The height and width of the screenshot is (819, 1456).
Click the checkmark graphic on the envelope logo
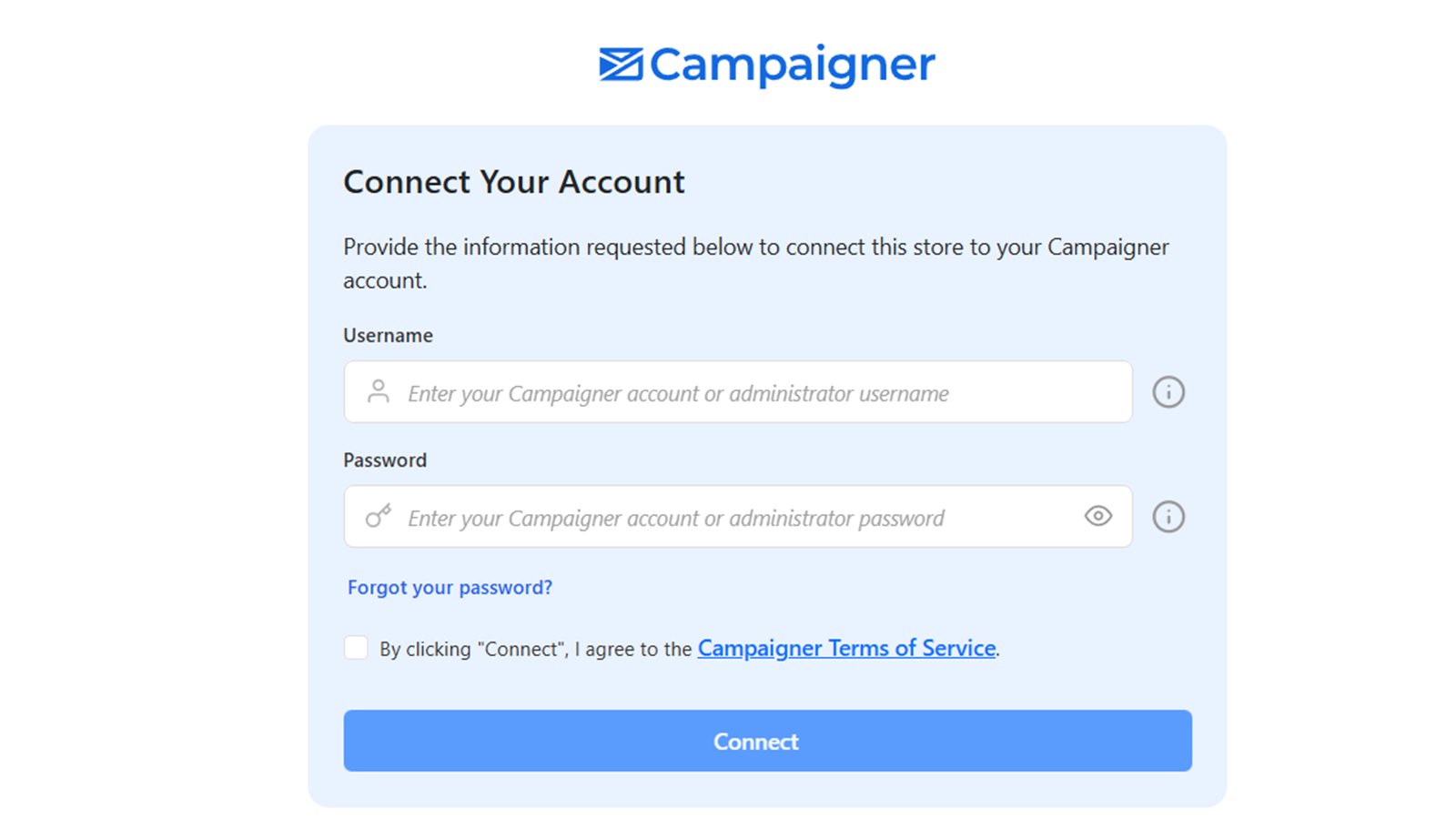coord(620,64)
